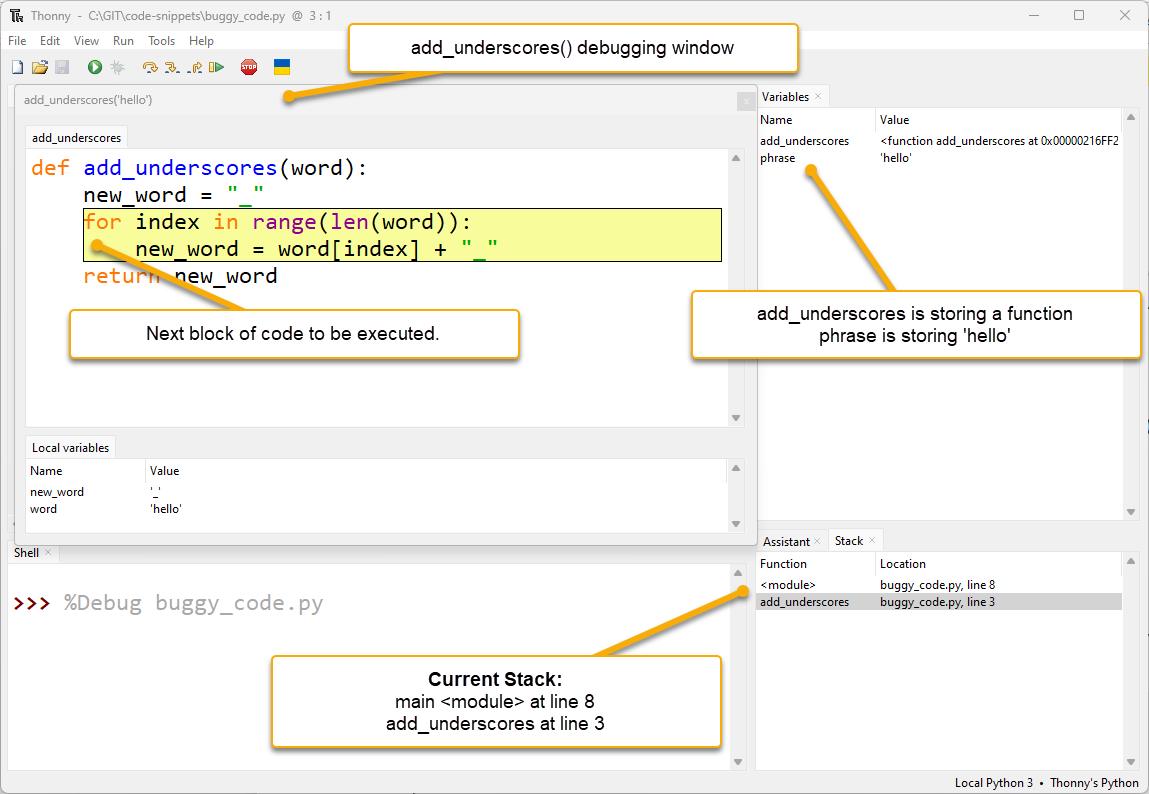Viewport: 1149px width, 794px height.
Task: Select the Local variables tab
Action: pyautogui.click(x=70, y=448)
